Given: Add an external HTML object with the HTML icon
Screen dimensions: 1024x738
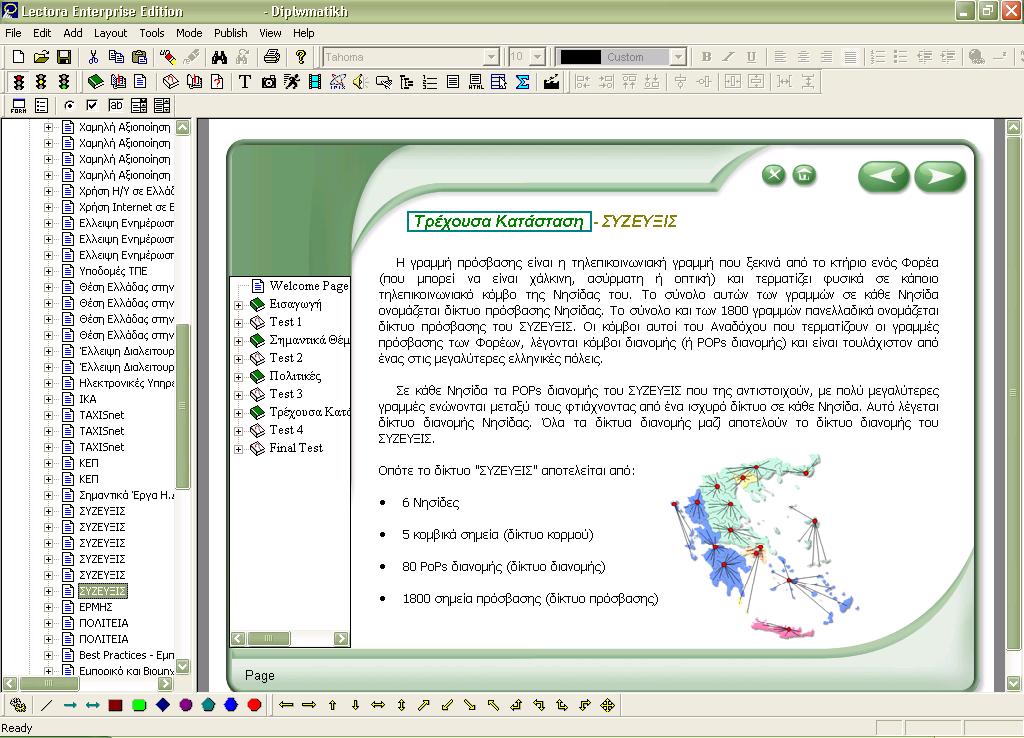Looking at the screenshot, I should coord(476,82).
